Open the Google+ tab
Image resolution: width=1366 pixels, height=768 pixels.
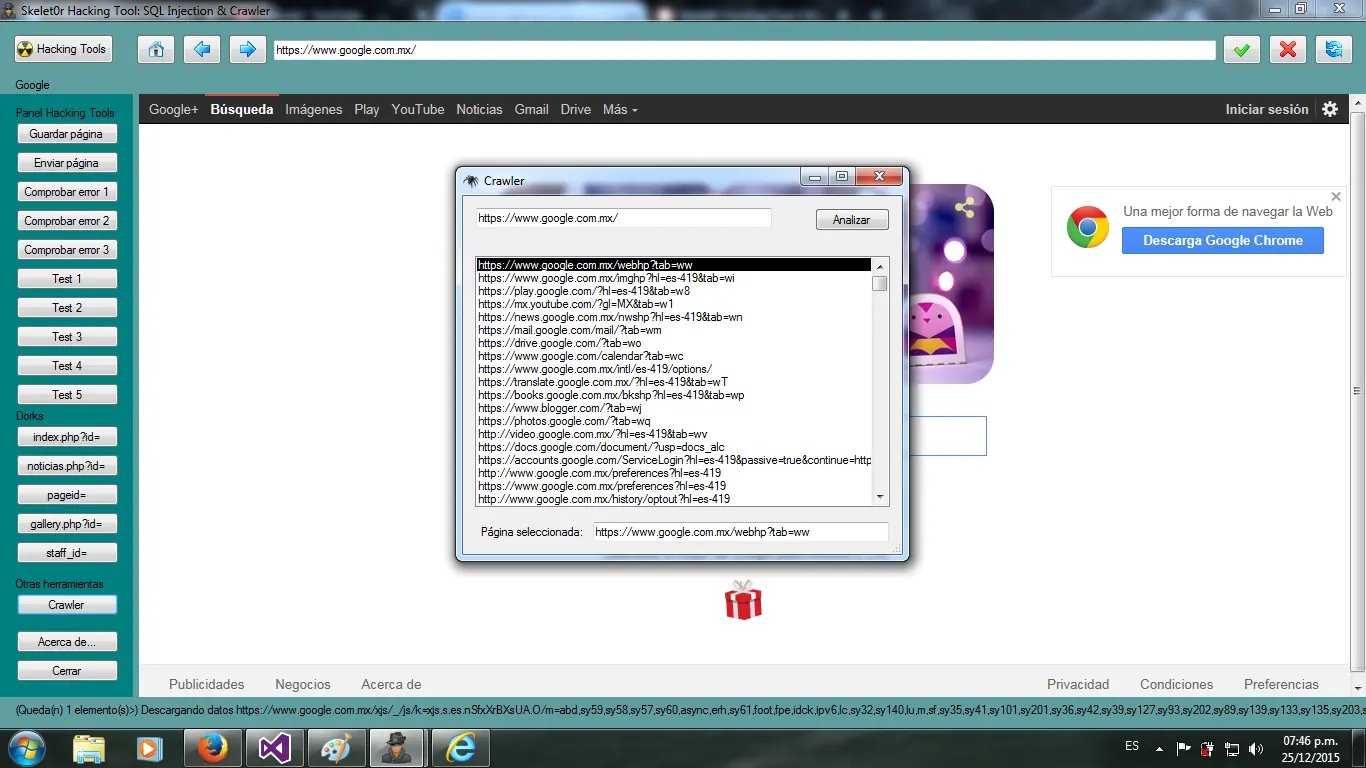coord(174,109)
